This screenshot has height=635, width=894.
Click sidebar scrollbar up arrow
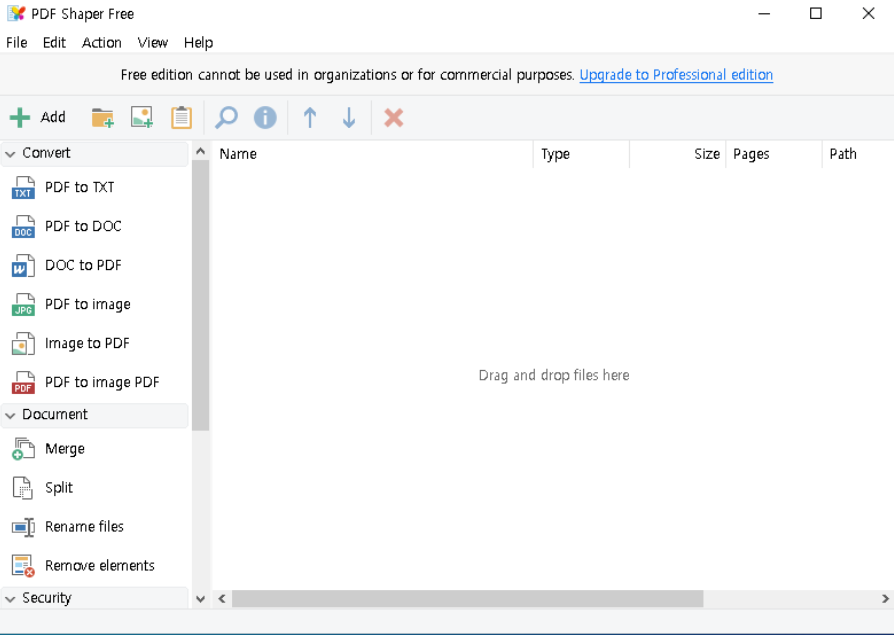[x=200, y=152]
